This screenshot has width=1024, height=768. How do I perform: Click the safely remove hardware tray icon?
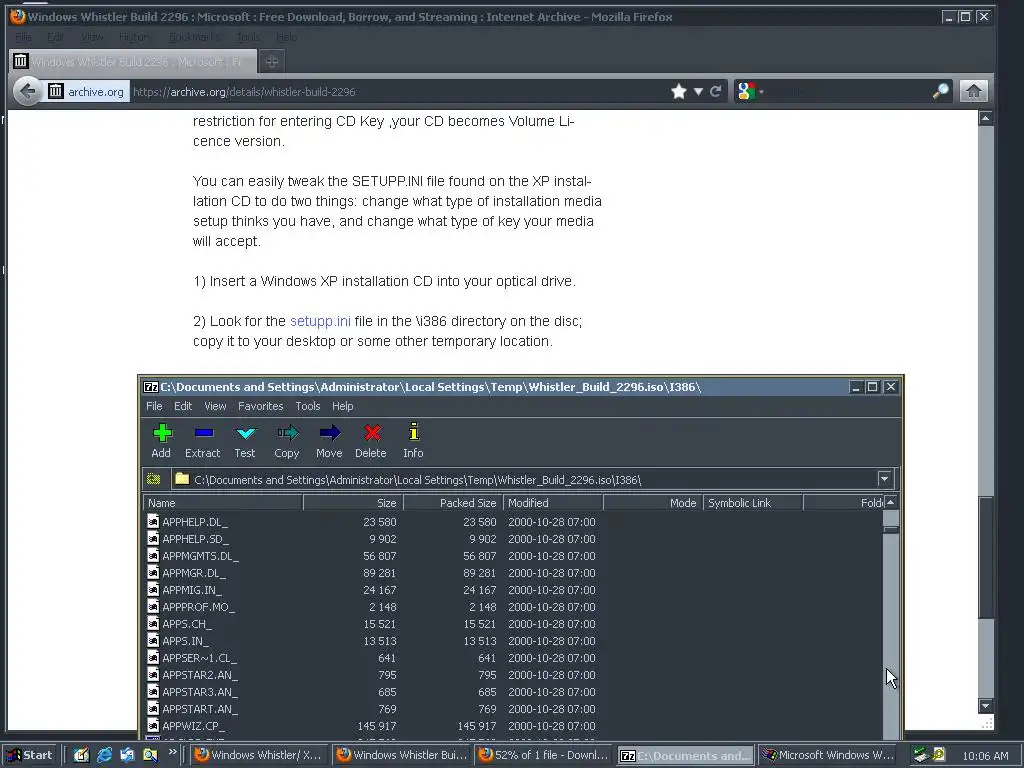tap(921, 755)
